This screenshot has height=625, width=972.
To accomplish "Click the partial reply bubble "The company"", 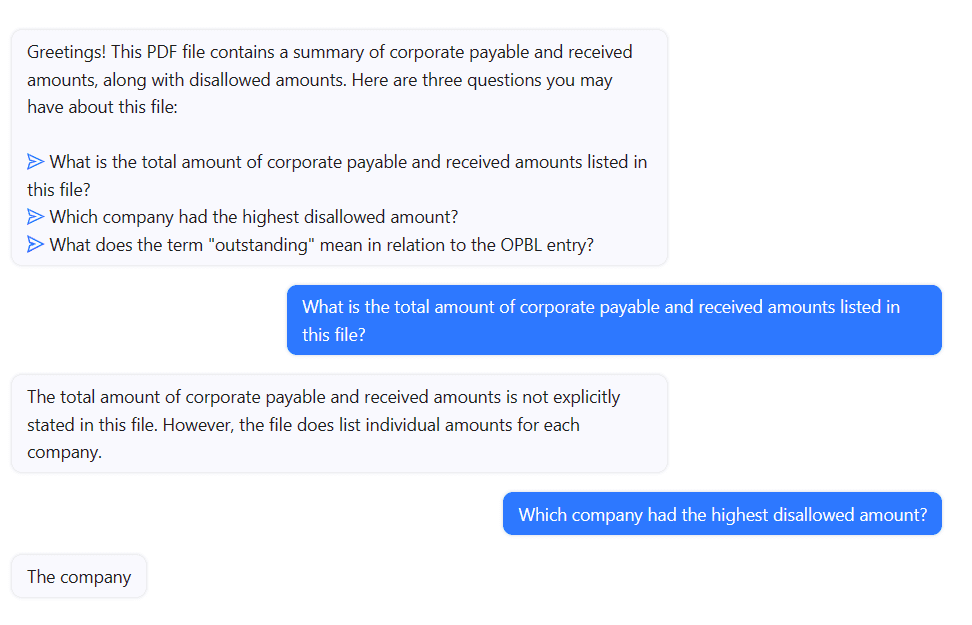I will (x=79, y=577).
